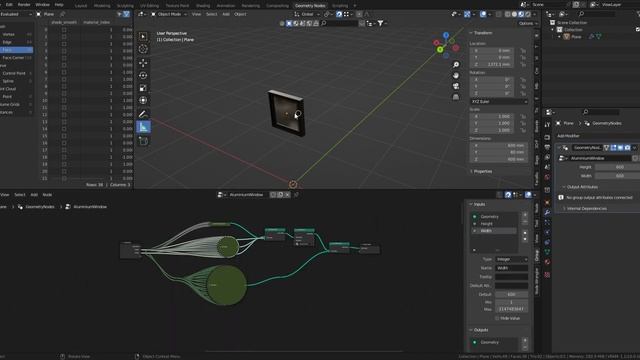The image size is (640, 360).
Task: Open the Object Data tab in Properties
Action: click(547, 252)
